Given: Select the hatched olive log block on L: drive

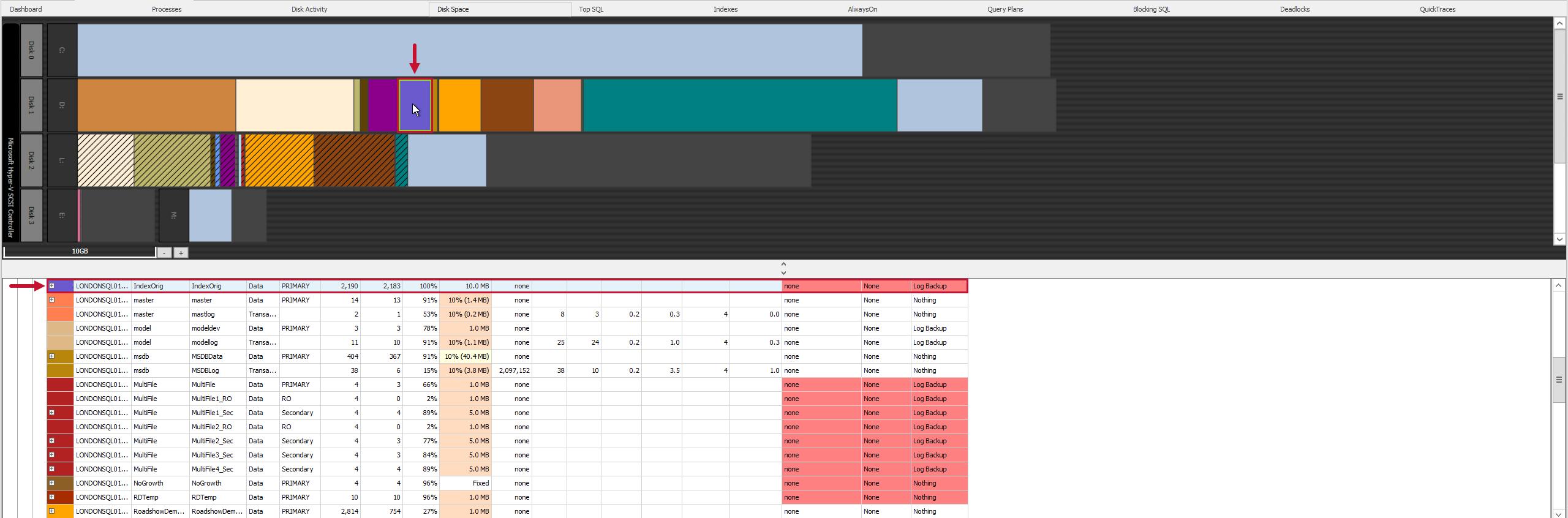Looking at the screenshot, I should coord(172,160).
